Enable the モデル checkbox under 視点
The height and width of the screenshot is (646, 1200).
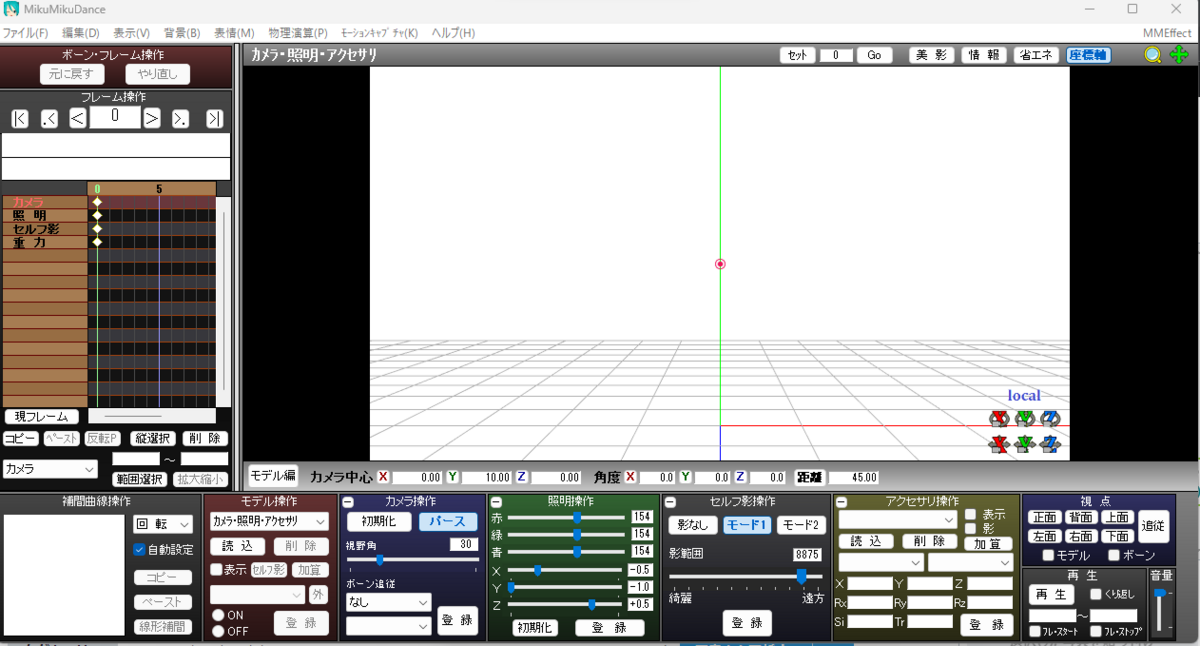click(x=1048, y=555)
